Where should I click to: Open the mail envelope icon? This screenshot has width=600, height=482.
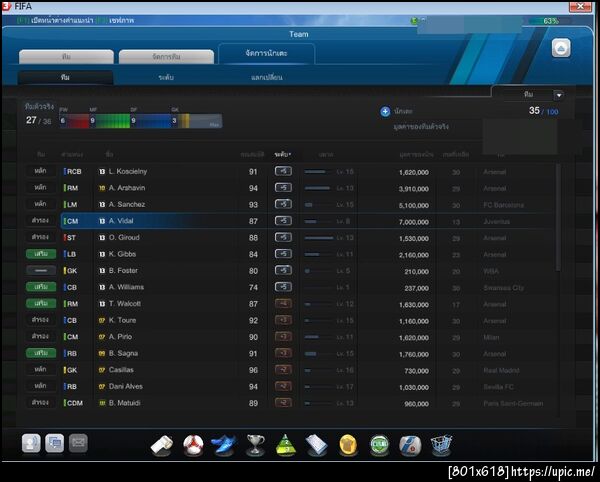pyautogui.click(x=78, y=443)
